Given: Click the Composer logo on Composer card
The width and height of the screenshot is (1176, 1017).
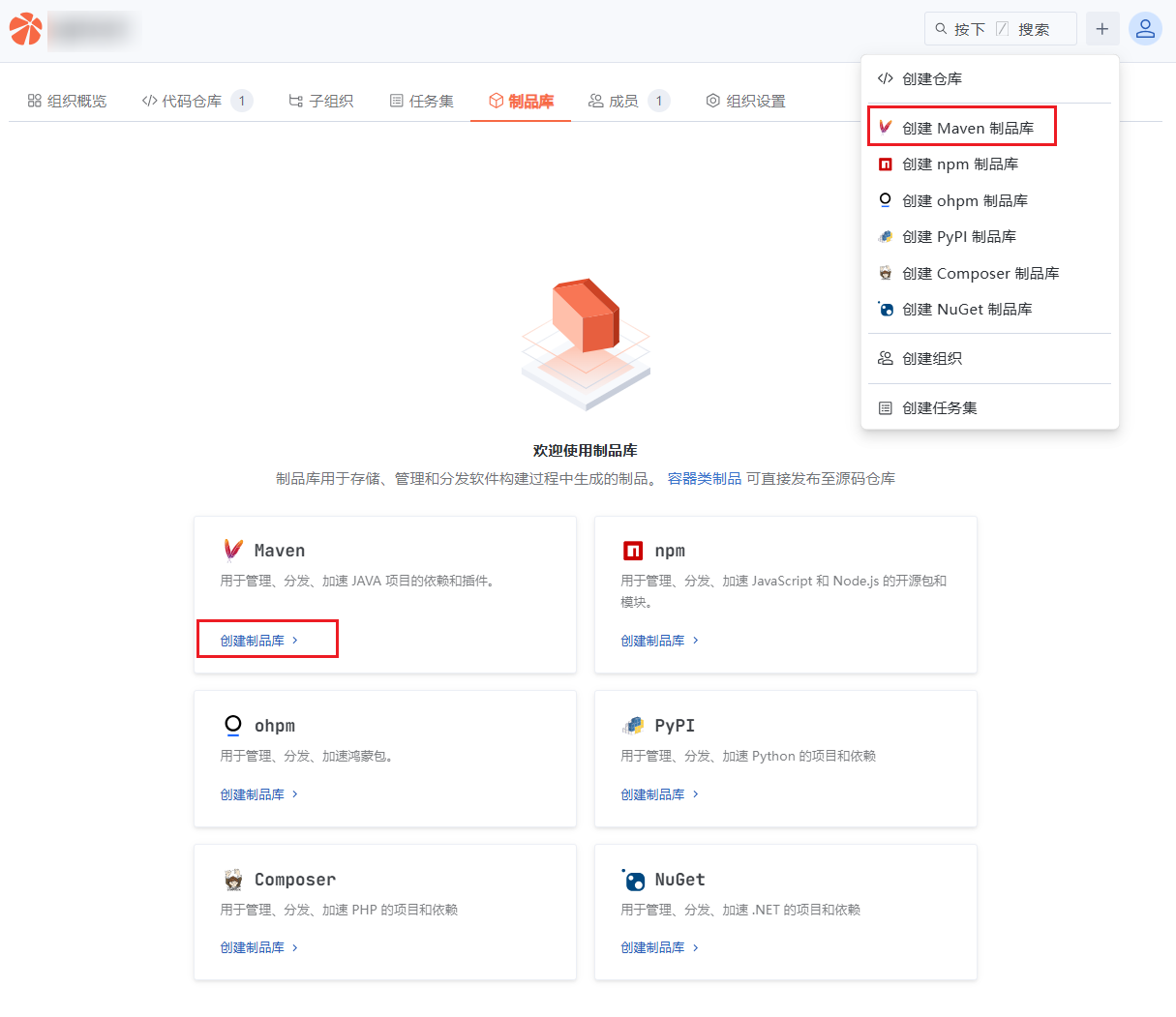Looking at the screenshot, I should 233,880.
